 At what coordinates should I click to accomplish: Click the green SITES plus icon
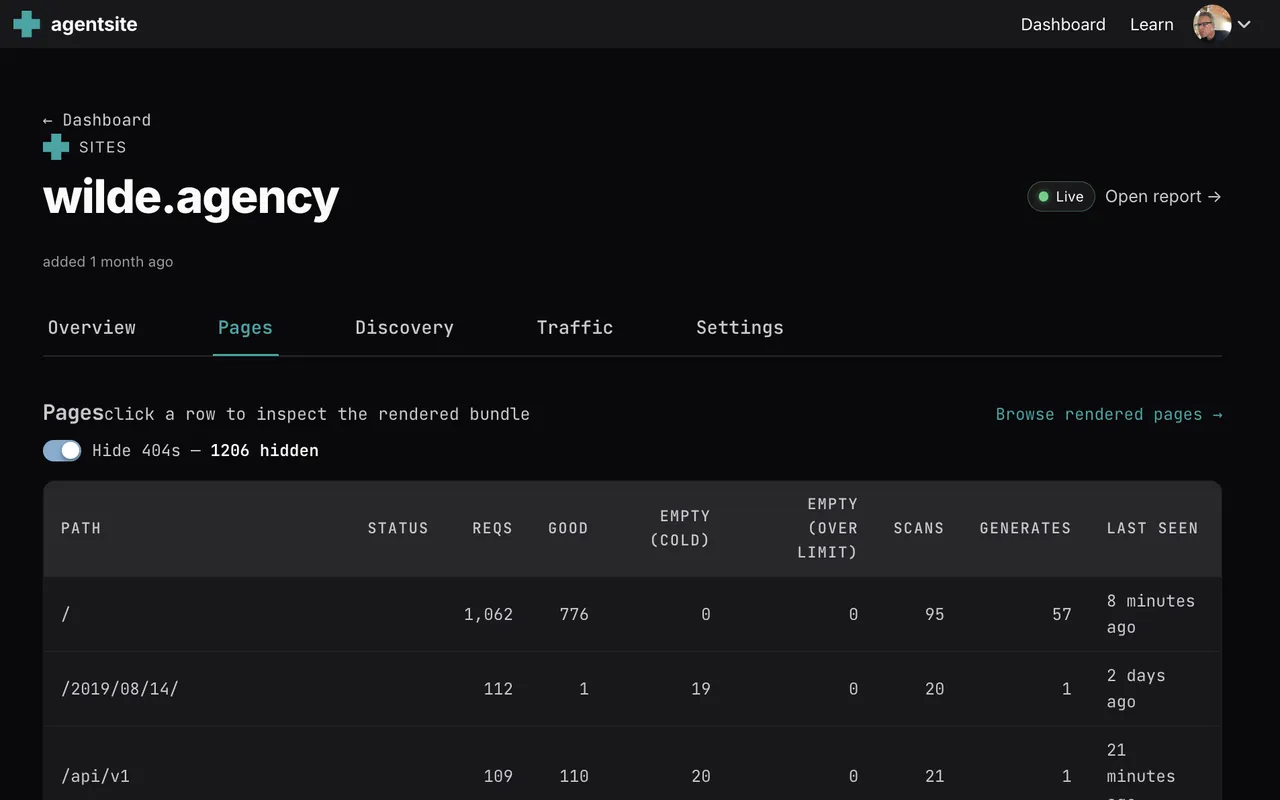[x=56, y=147]
